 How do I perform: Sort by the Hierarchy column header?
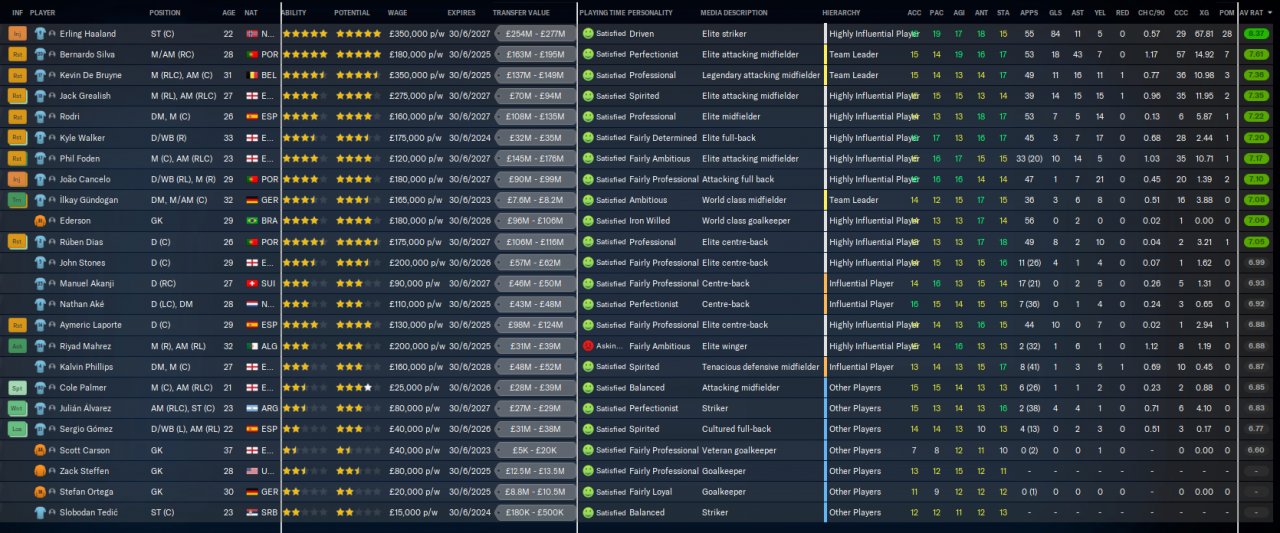point(840,12)
